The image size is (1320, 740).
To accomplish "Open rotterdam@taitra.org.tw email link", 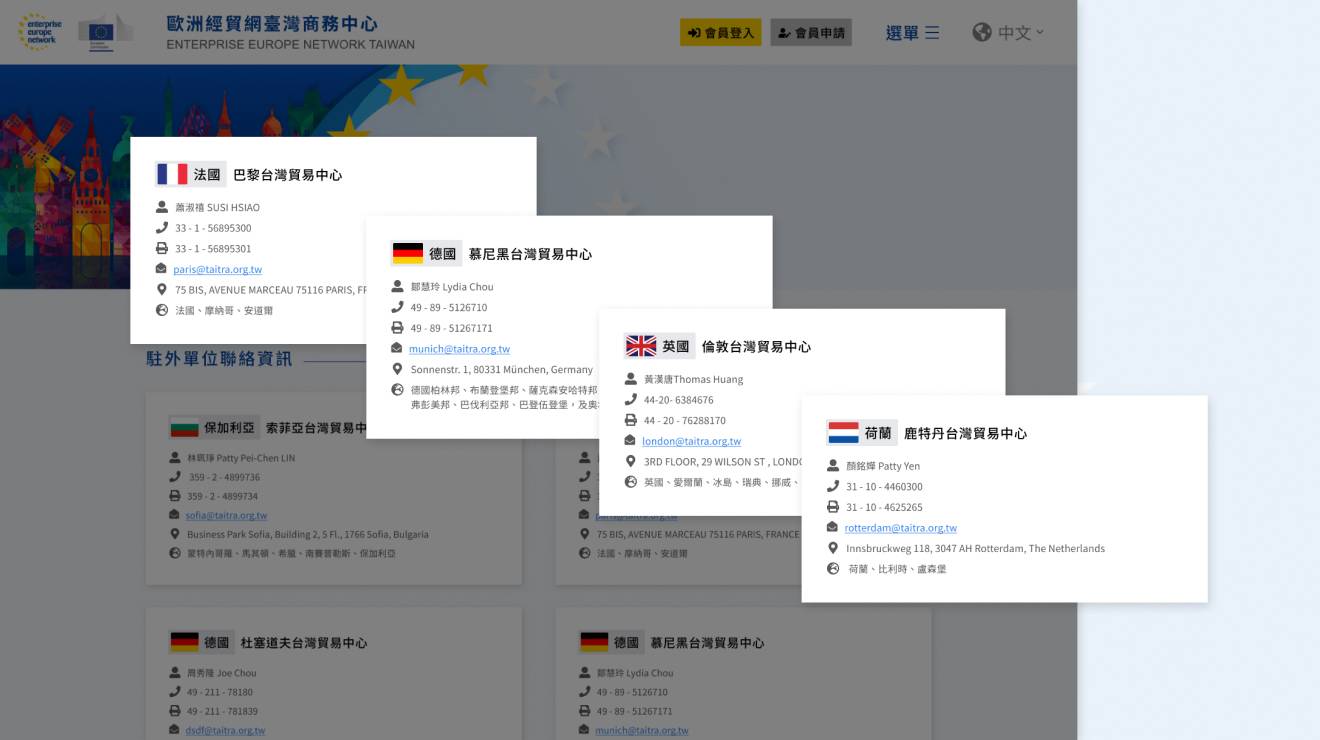I will 900,528.
